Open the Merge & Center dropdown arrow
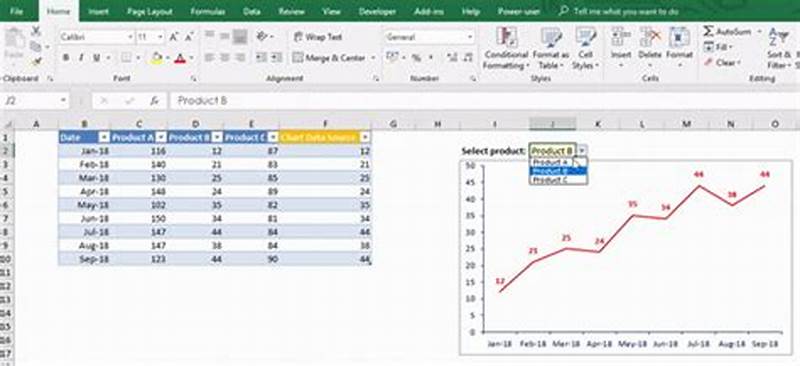The height and width of the screenshot is (366, 800). point(373,58)
